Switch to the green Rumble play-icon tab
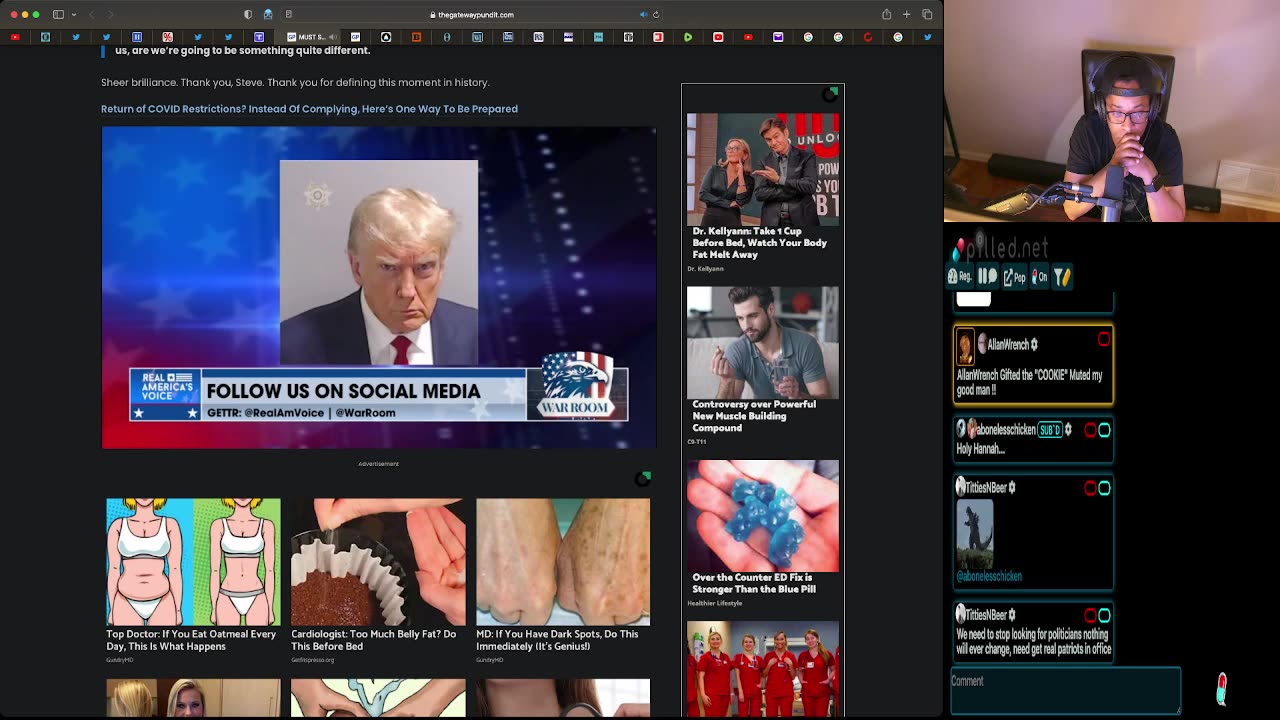 coord(688,37)
